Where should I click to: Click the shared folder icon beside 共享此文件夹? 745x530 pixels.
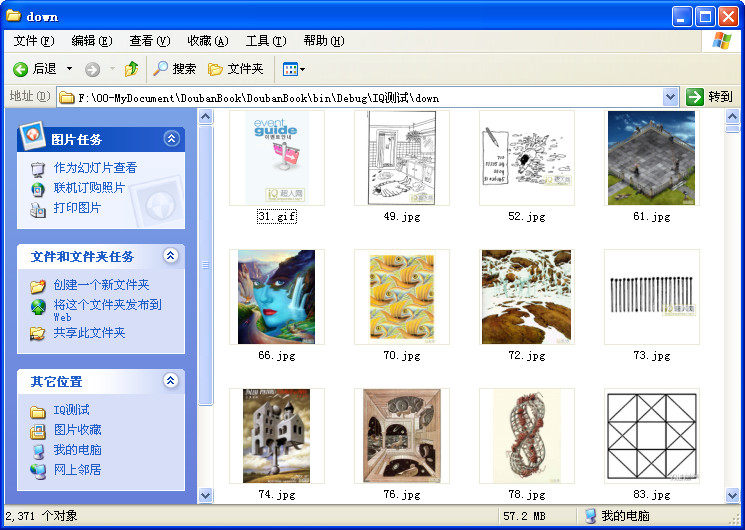[x=38, y=334]
